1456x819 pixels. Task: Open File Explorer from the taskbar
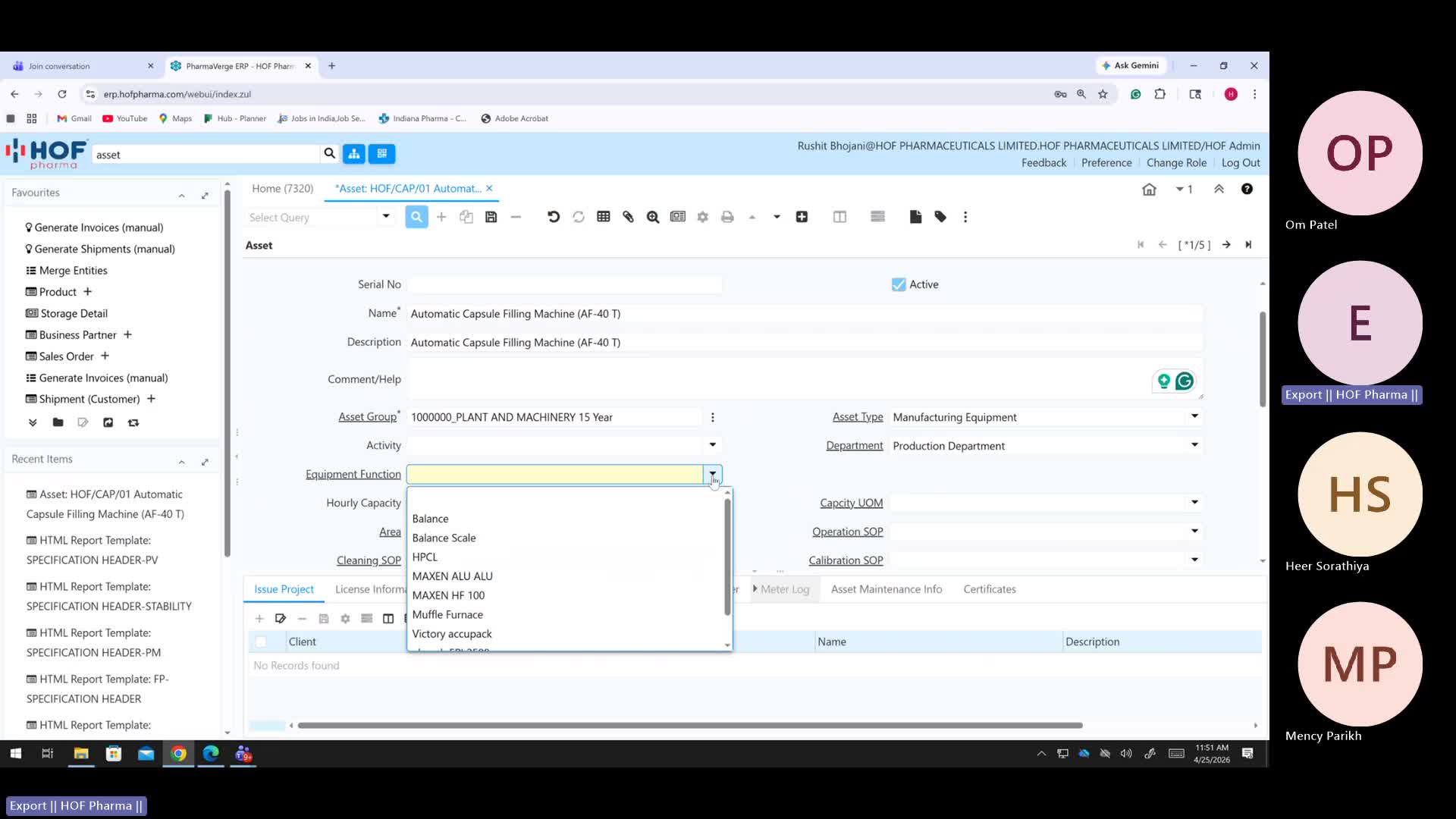pyautogui.click(x=81, y=753)
